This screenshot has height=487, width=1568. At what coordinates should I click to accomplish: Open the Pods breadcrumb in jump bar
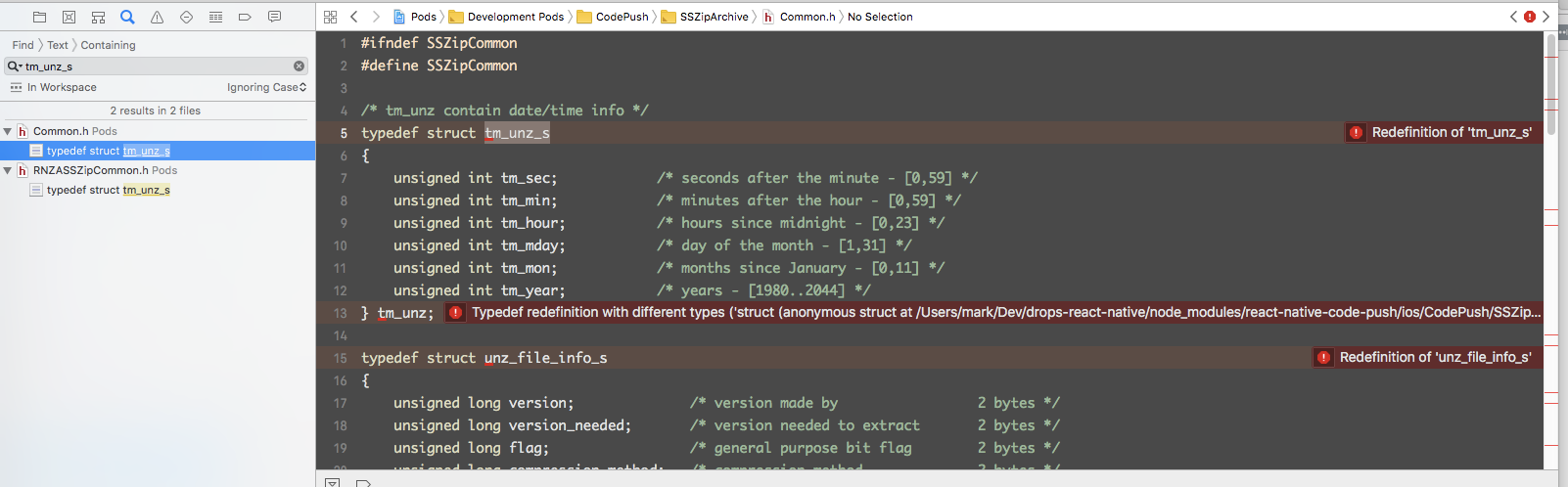click(415, 17)
